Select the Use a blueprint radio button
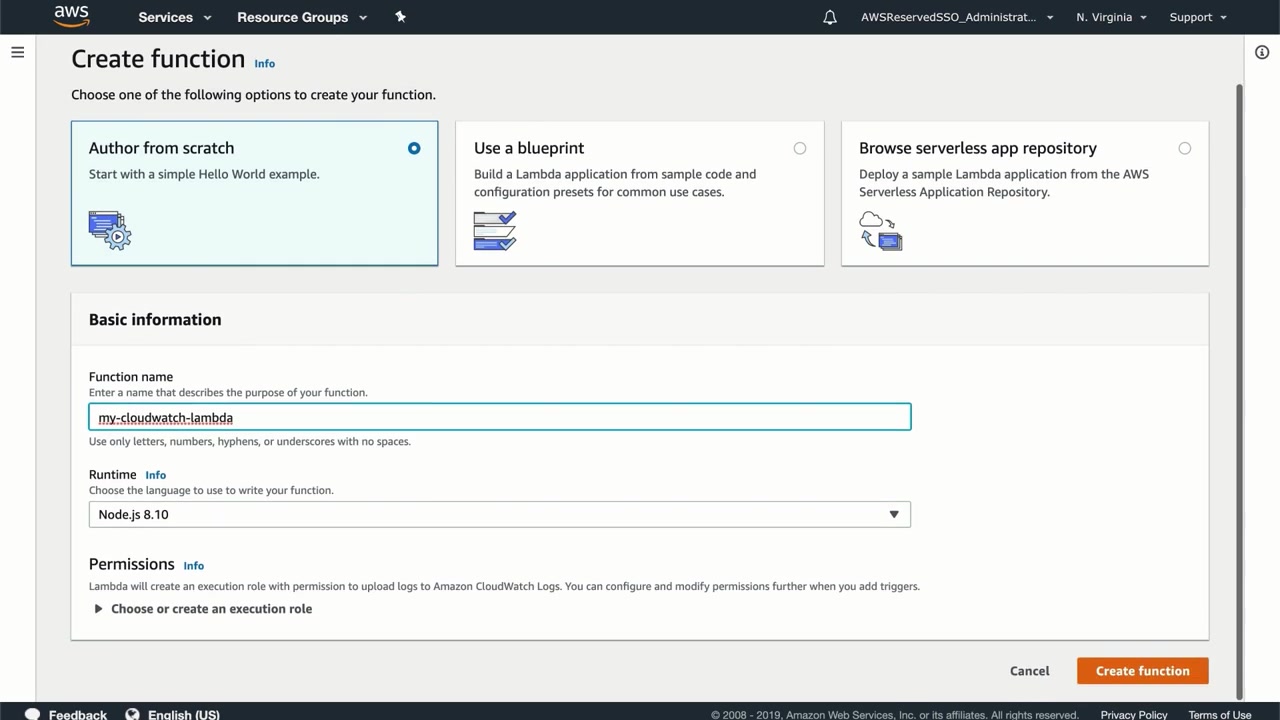Screen dimensions: 1280x720 (800, 148)
